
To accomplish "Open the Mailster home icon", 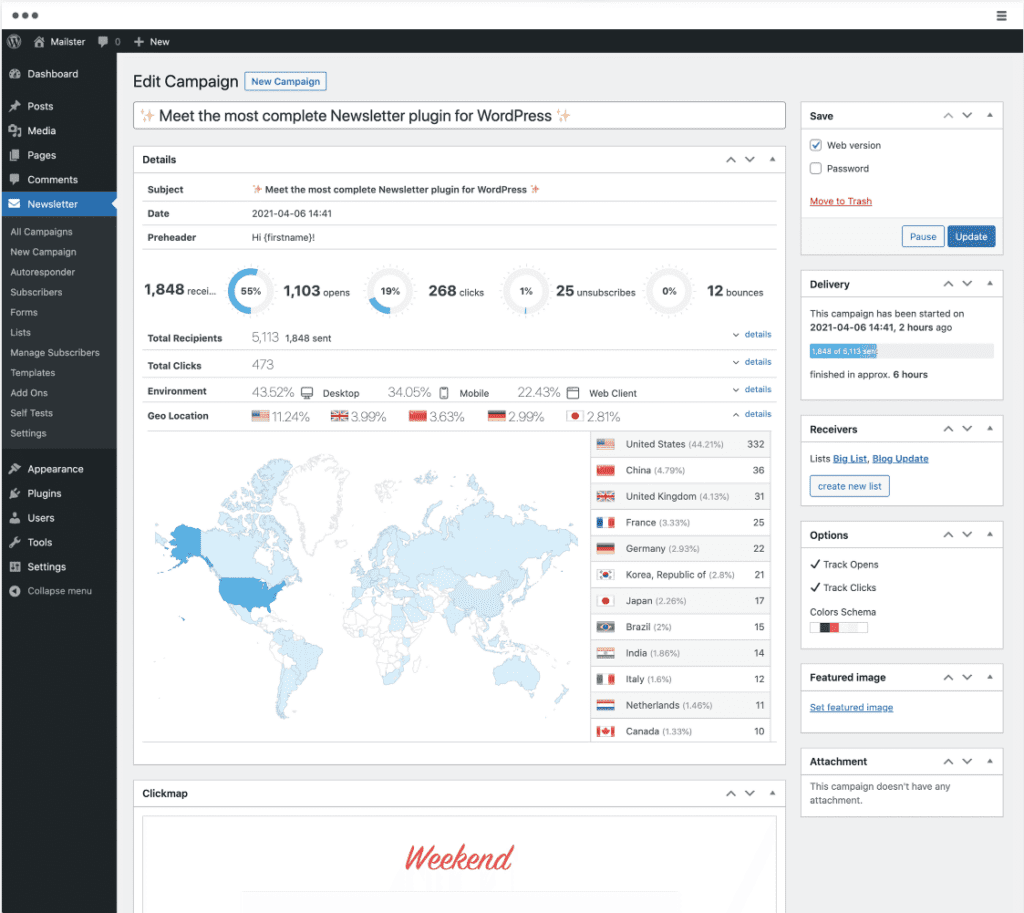I will click(x=39, y=42).
